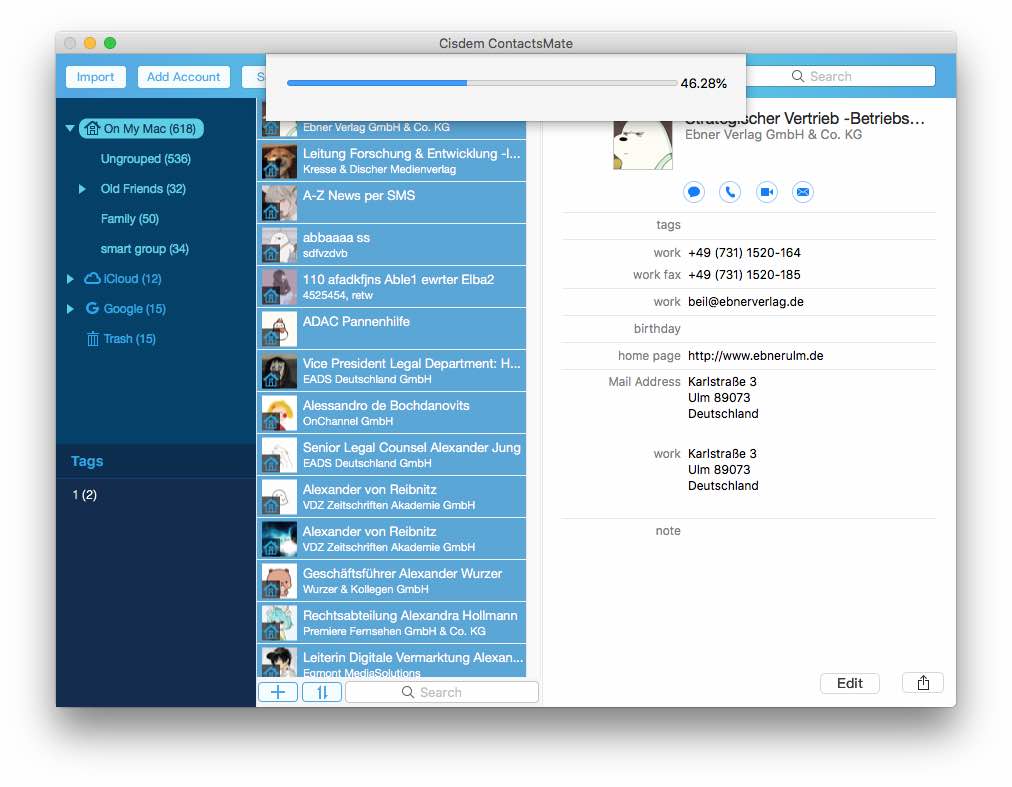Image resolution: width=1012 pixels, height=787 pixels.
Task: Click the Alessandro de Bochdanovits avatar
Action: pos(279,413)
